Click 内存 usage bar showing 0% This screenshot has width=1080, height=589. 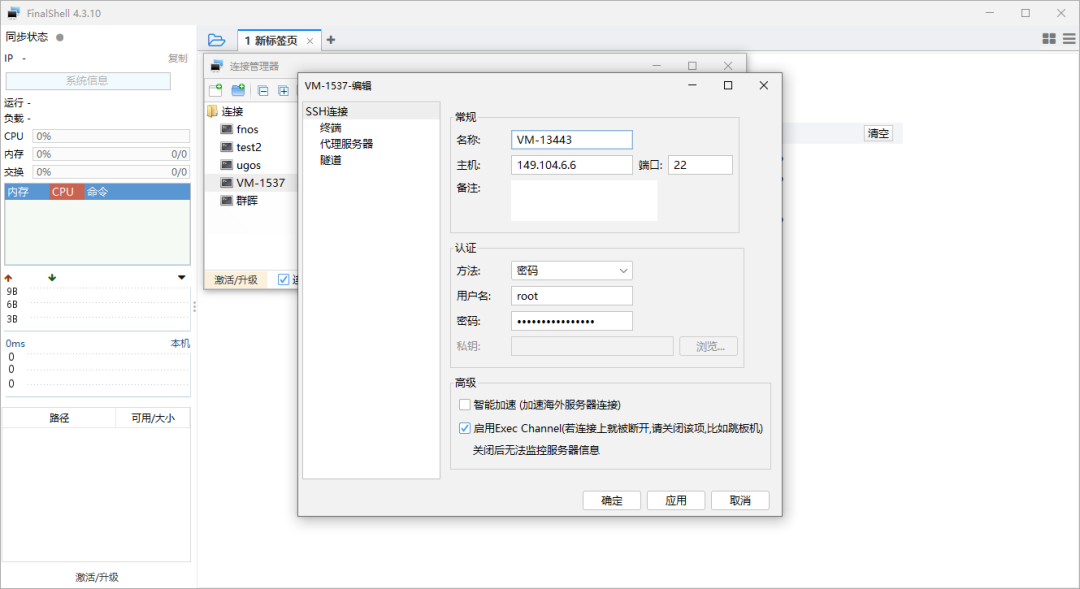pos(111,154)
